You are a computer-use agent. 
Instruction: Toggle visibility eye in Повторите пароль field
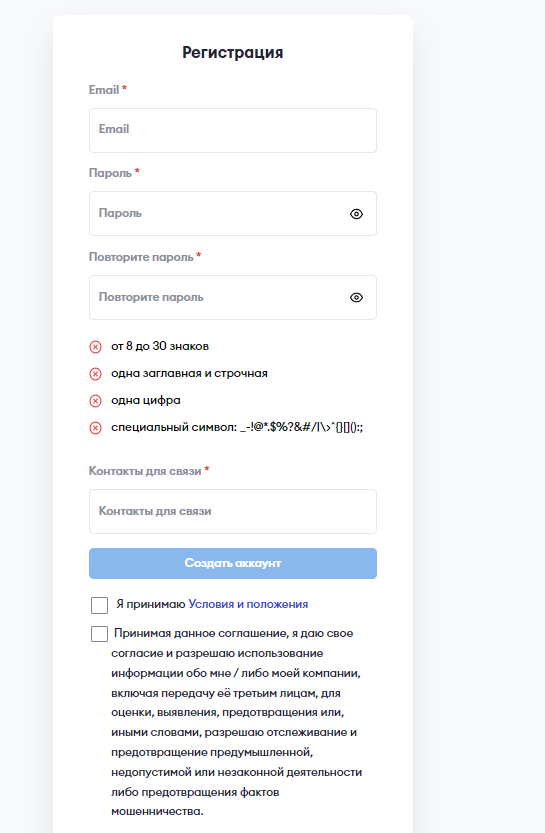coord(356,298)
